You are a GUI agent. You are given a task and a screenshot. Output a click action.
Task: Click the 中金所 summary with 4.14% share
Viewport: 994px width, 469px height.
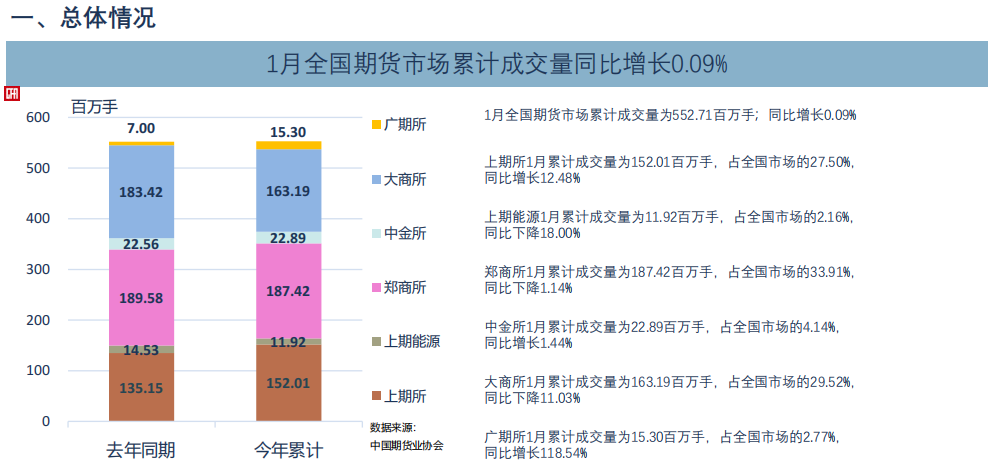pos(661,335)
